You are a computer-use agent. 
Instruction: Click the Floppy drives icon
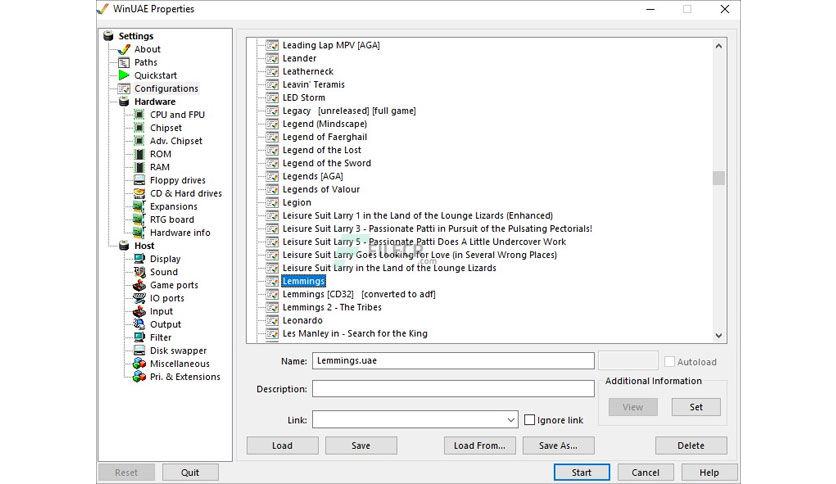coord(139,180)
